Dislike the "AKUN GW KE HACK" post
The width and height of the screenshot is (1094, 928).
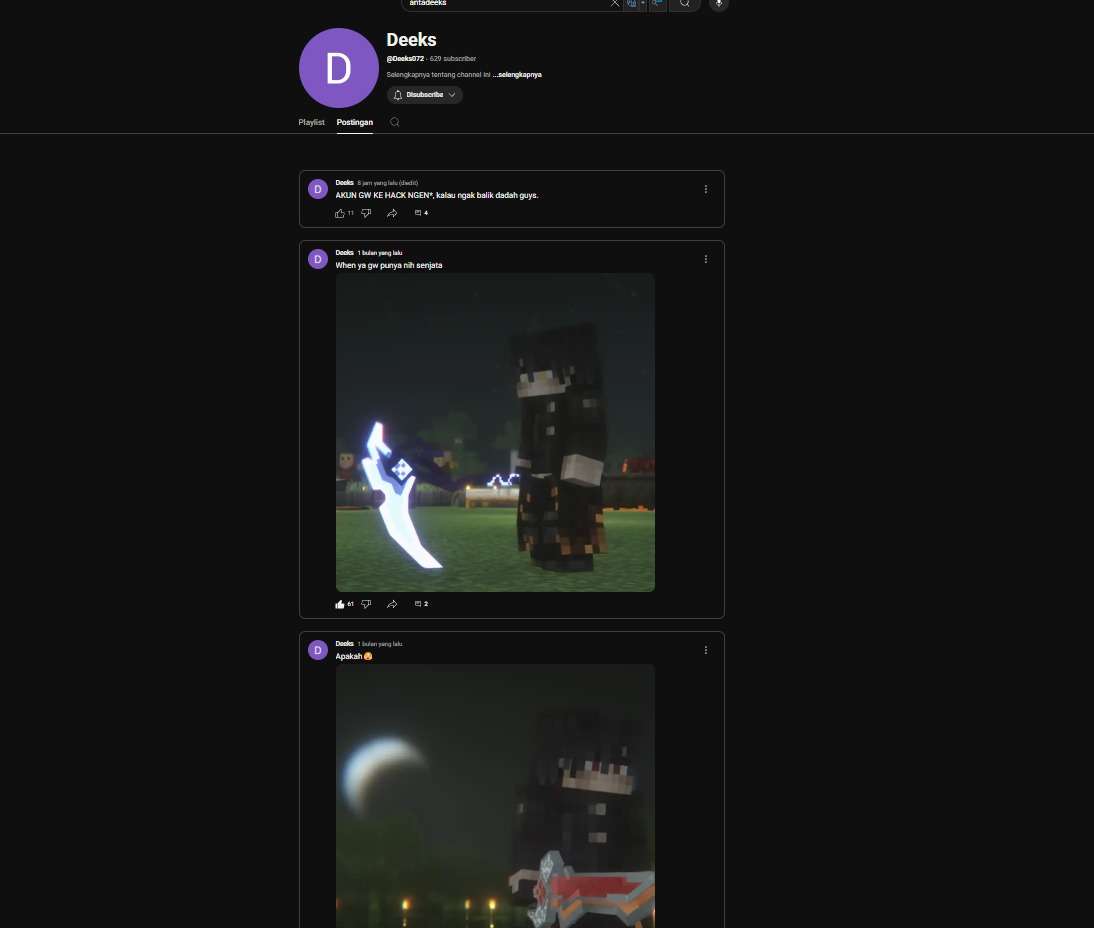[366, 214]
